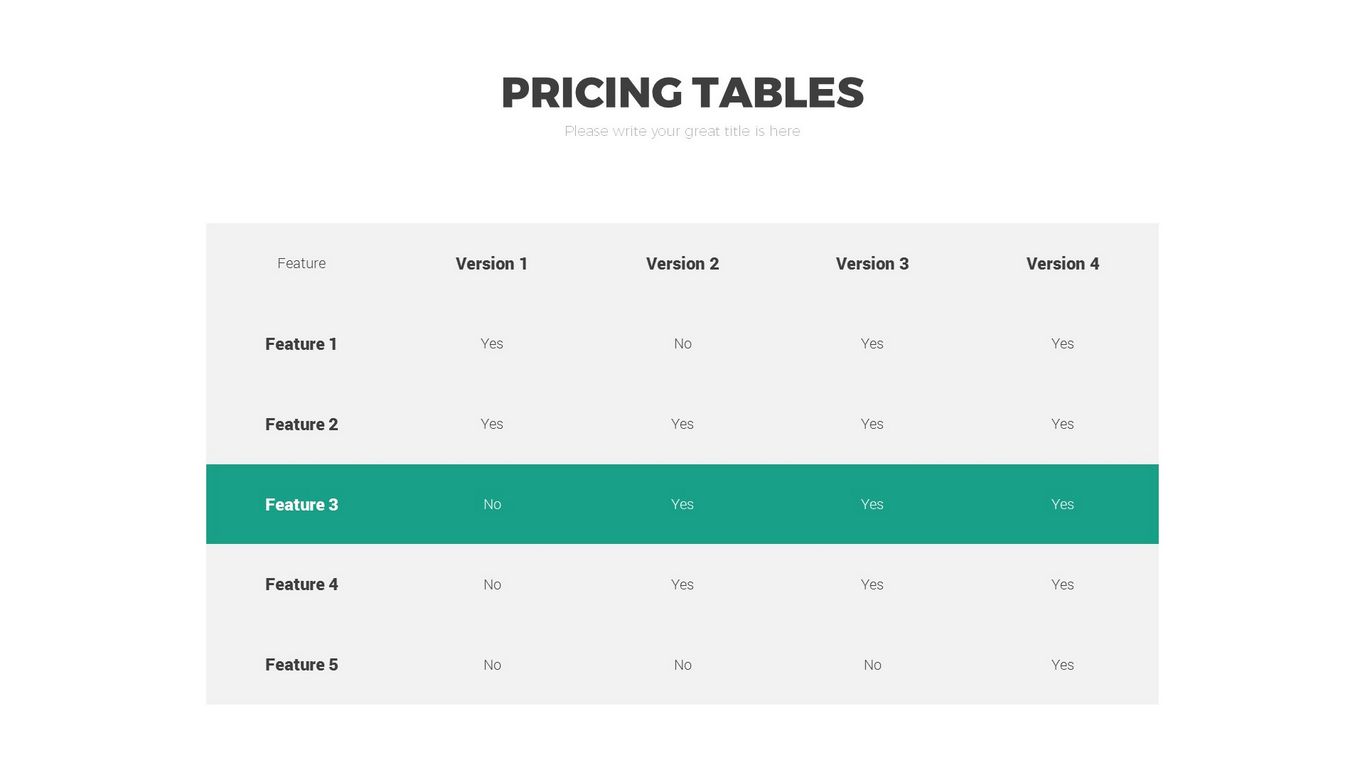Select the Feature header cell
The width and height of the screenshot is (1365, 768).
301,263
